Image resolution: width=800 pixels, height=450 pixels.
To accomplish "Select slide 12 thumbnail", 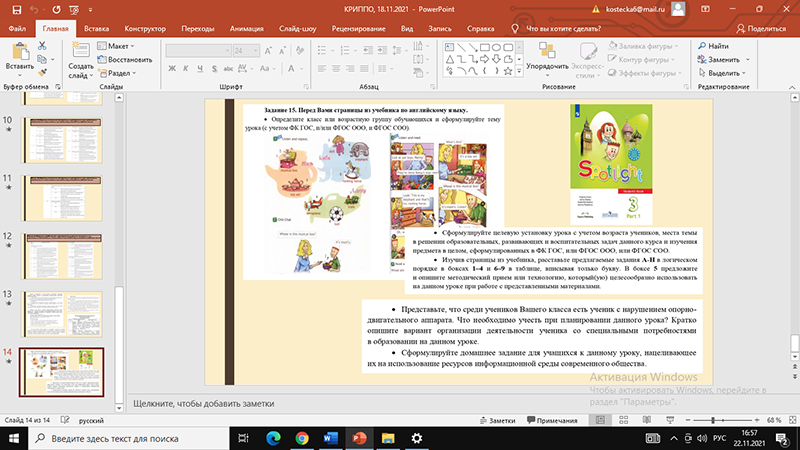I will (61, 256).
